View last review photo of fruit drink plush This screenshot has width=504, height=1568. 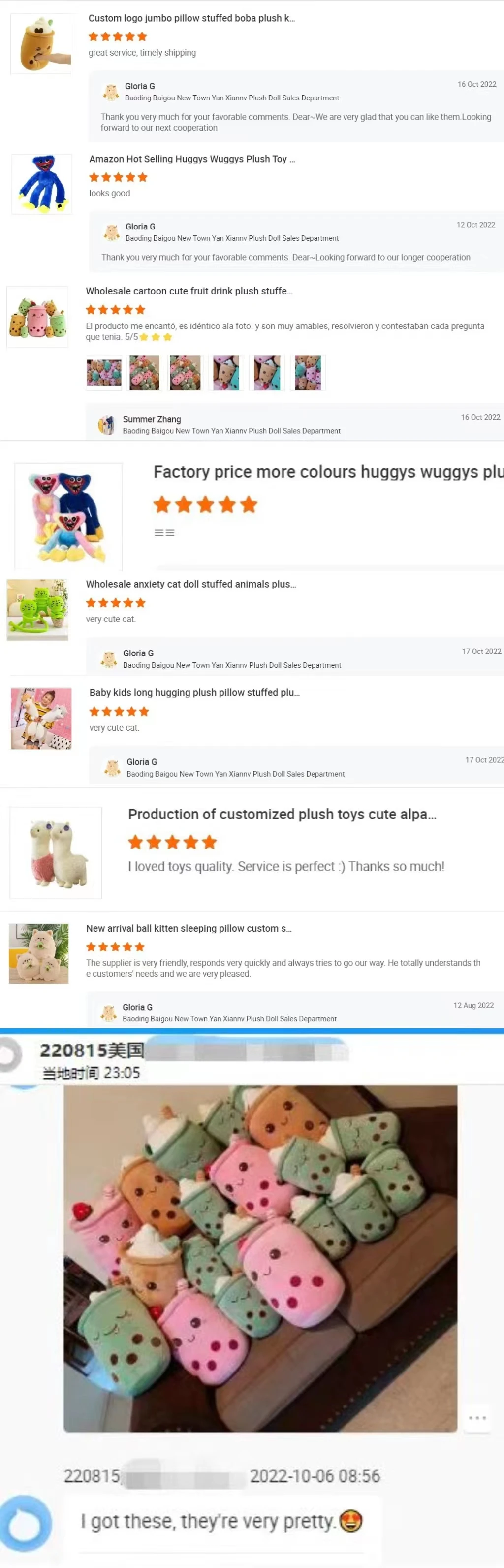pos(308,372)
